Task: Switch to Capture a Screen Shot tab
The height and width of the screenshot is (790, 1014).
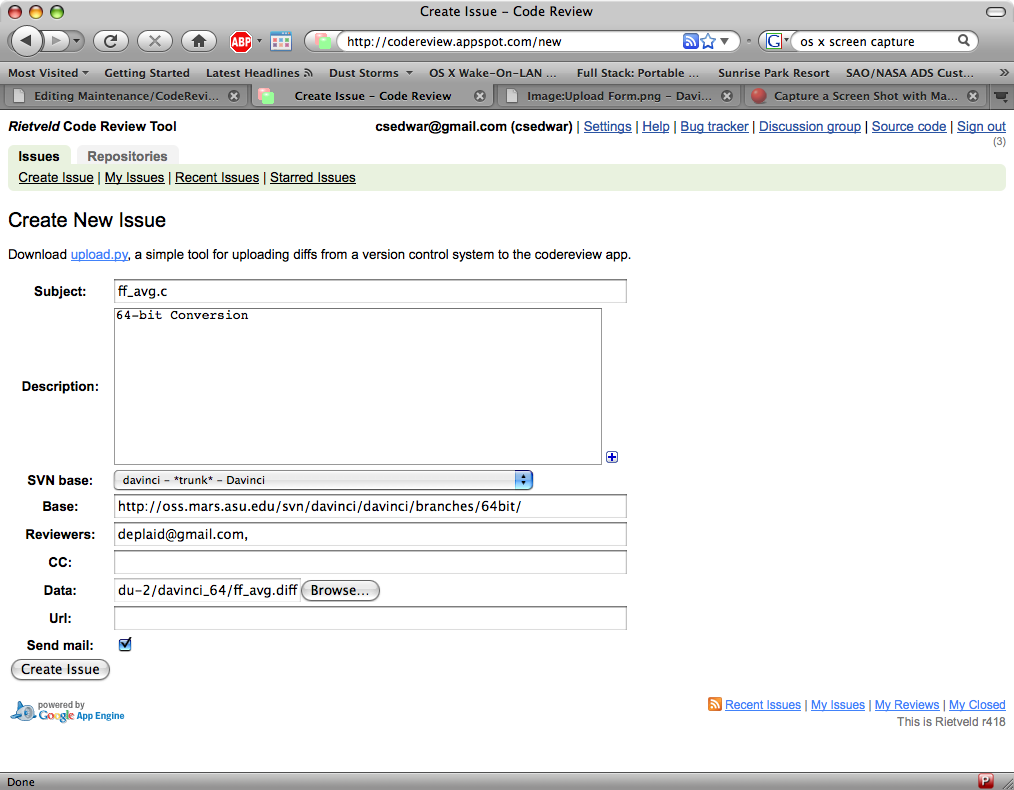Action: click(x=865, y=96)
